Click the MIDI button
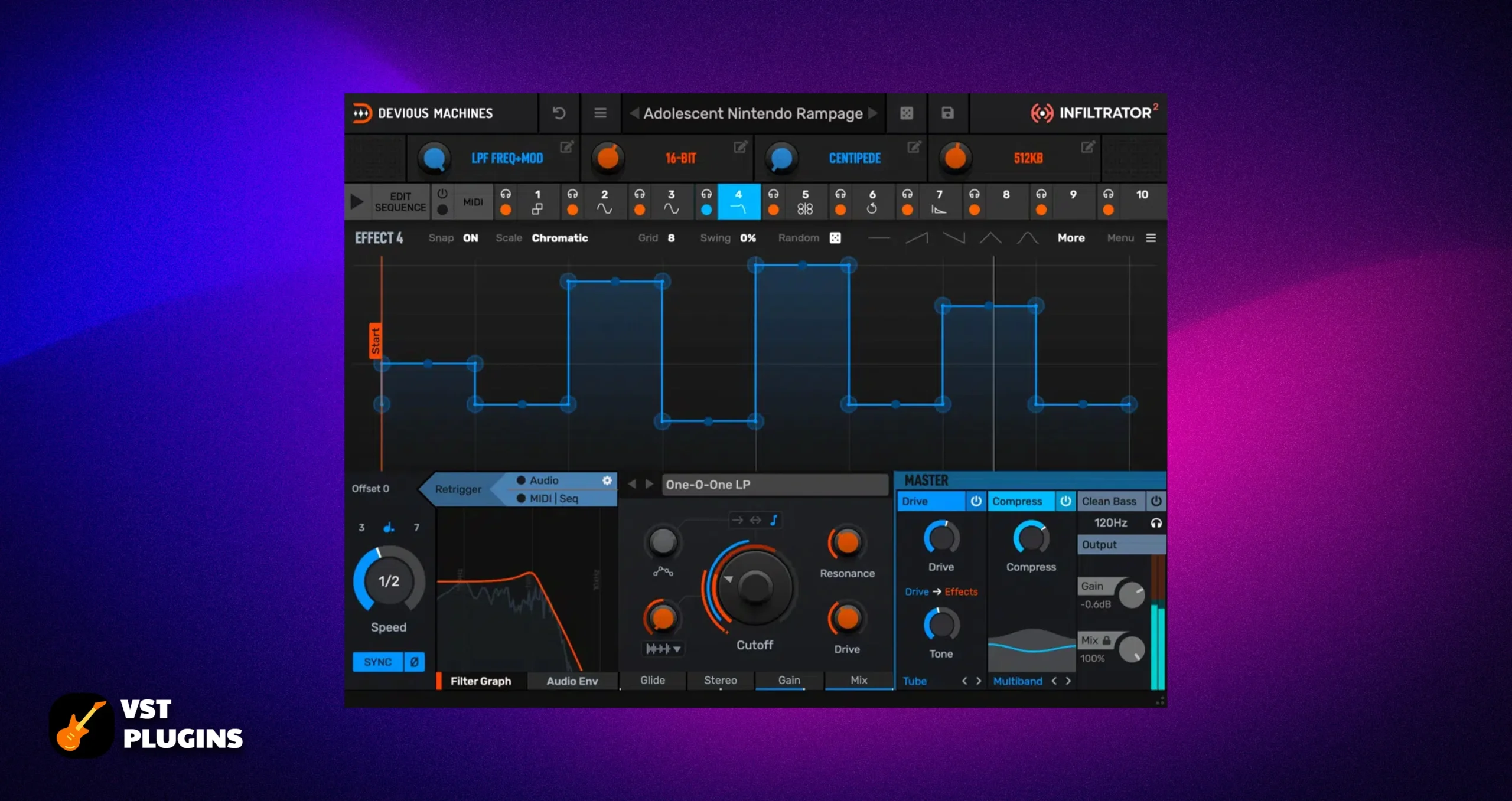 (473, 202)
